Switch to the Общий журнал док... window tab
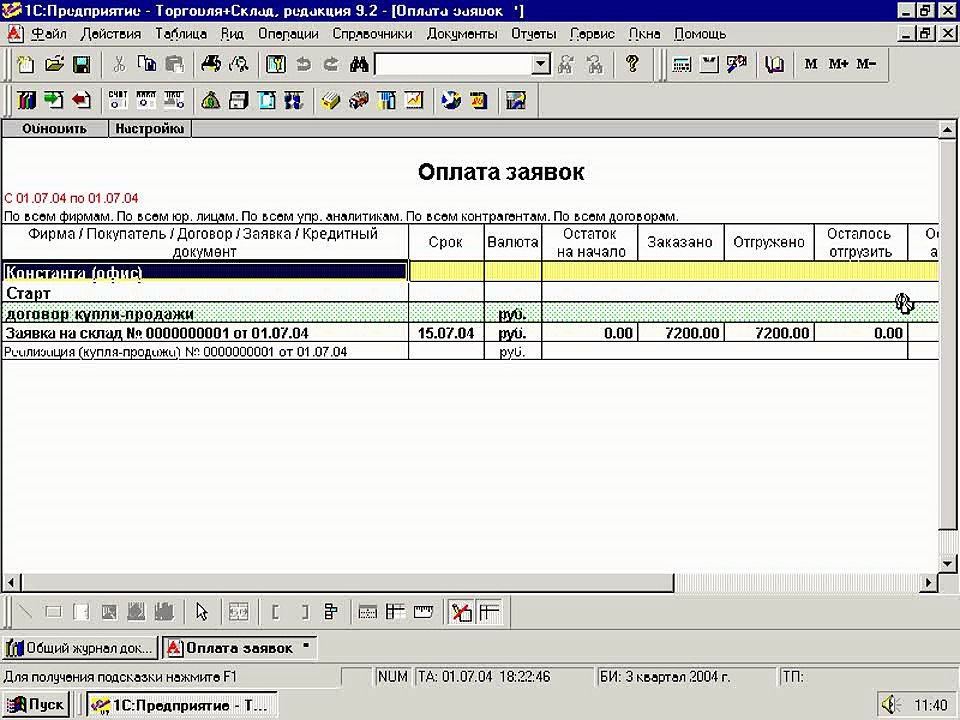Screen dimensions: 960x720 (x=80, y=648)
